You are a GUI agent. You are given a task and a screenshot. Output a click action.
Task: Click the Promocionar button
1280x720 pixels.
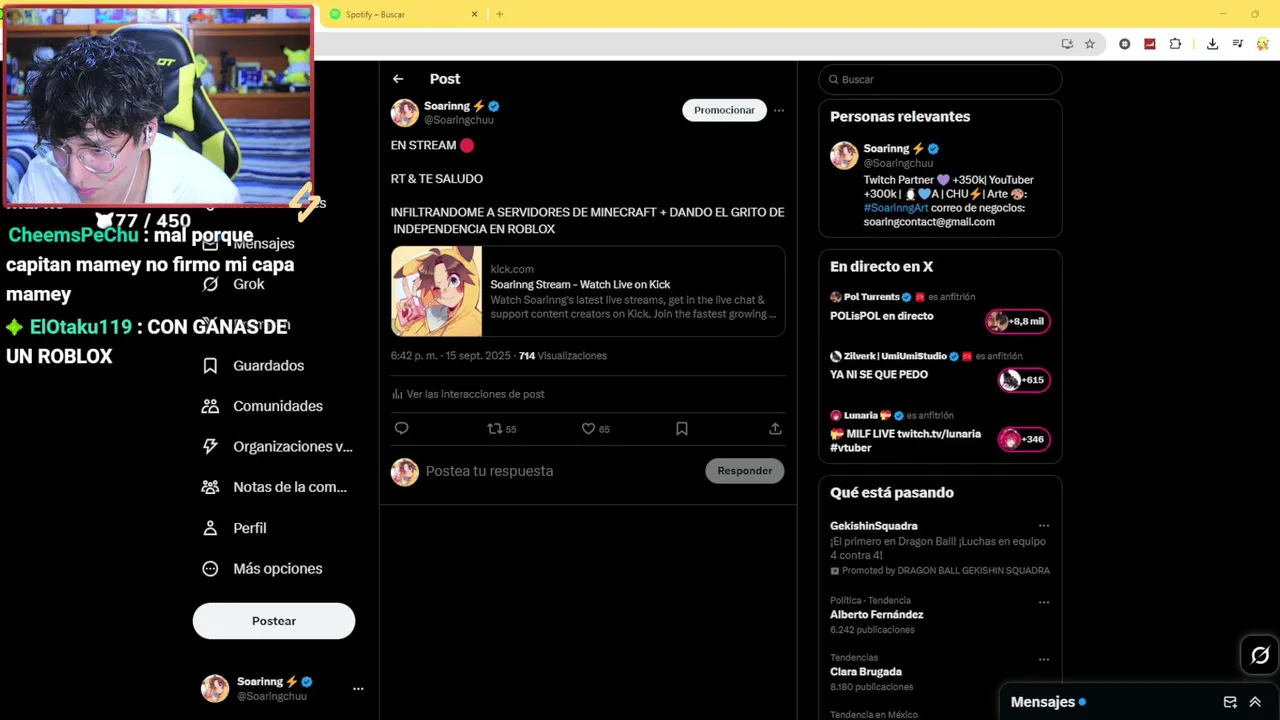point(725,110)
